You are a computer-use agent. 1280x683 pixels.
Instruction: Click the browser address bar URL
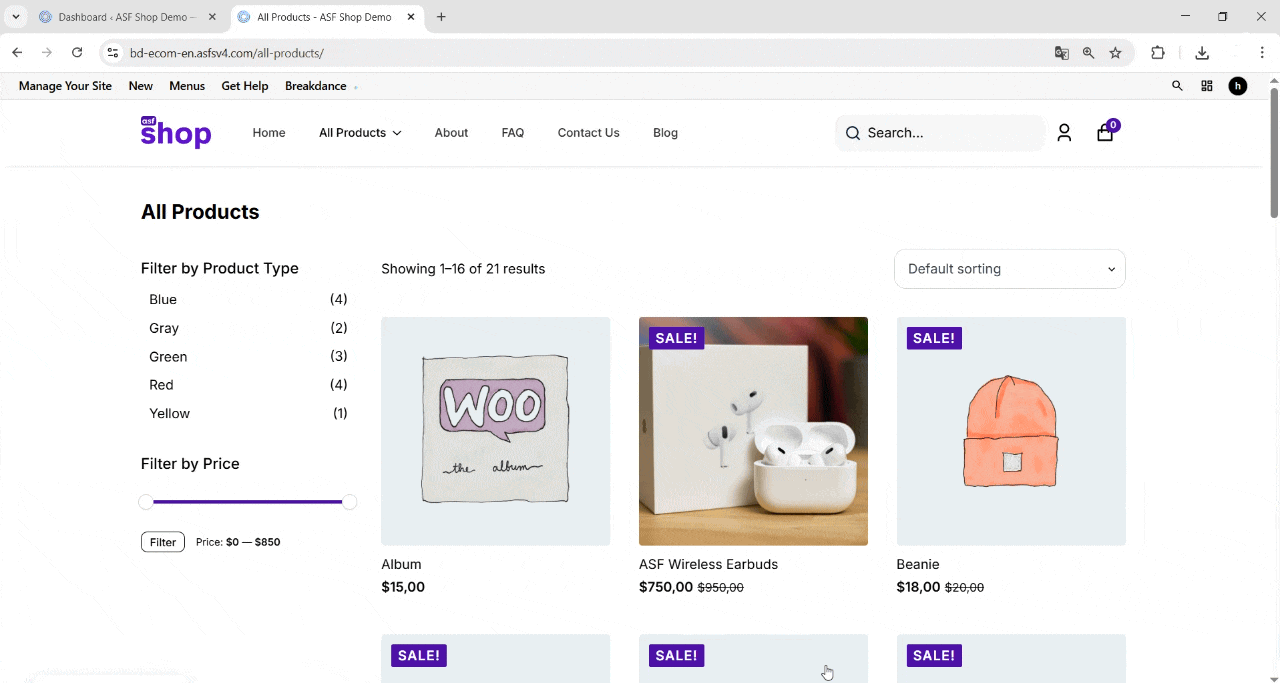click(227, 53)
